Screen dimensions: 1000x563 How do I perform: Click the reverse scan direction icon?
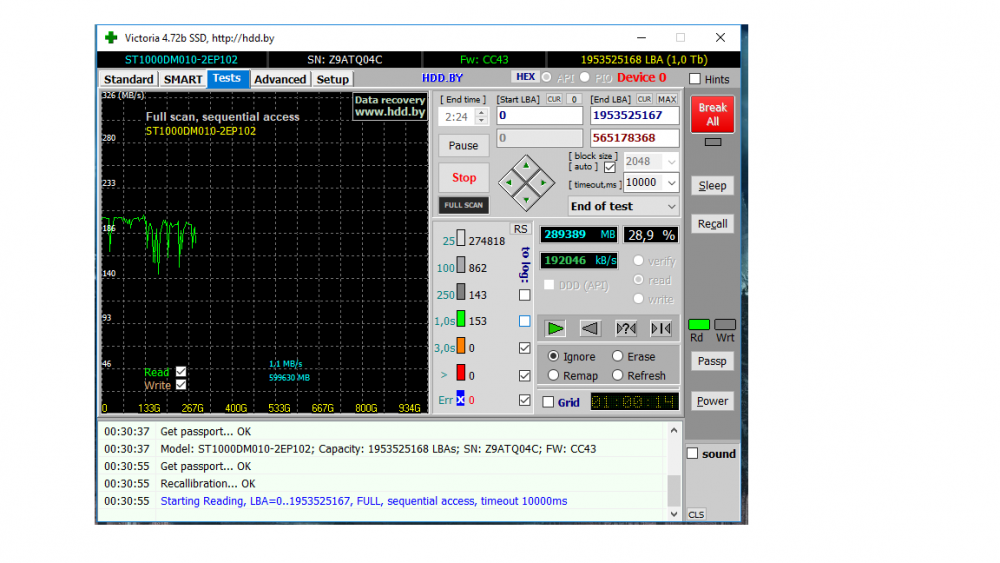pyautogui.click(x=591, y=328)
